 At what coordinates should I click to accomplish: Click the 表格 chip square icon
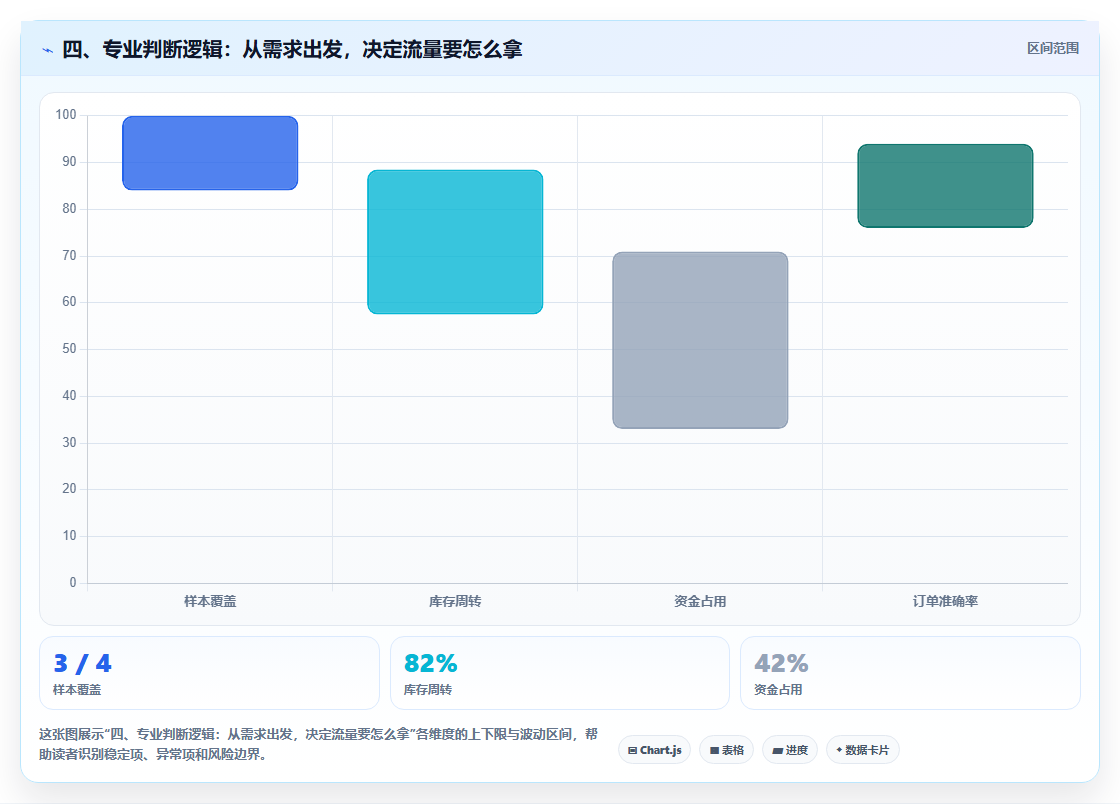click(x=714, y=750)
